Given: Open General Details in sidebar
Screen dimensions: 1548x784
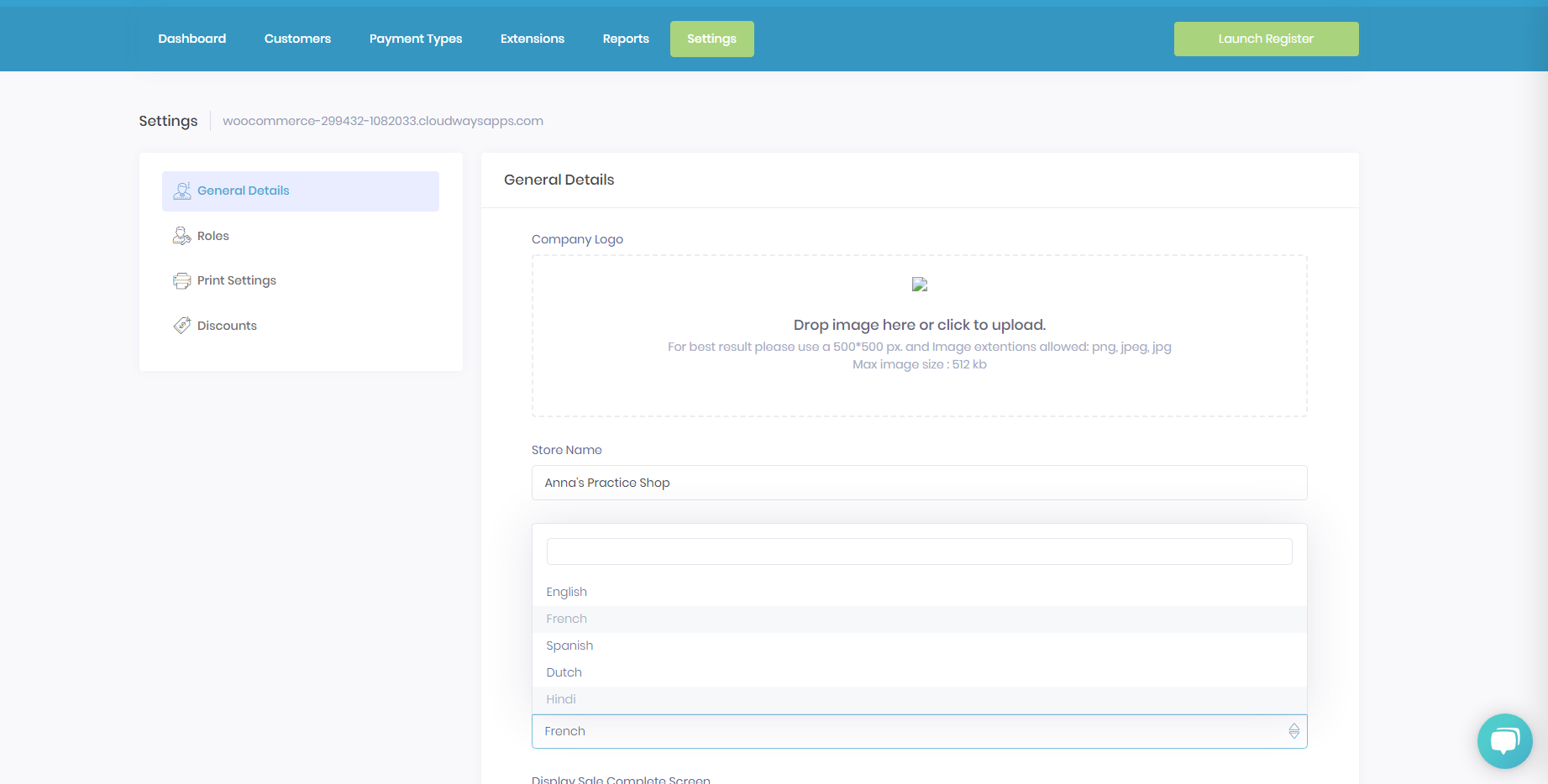Looking at the screenshot, I should click(x=301, y=191).
